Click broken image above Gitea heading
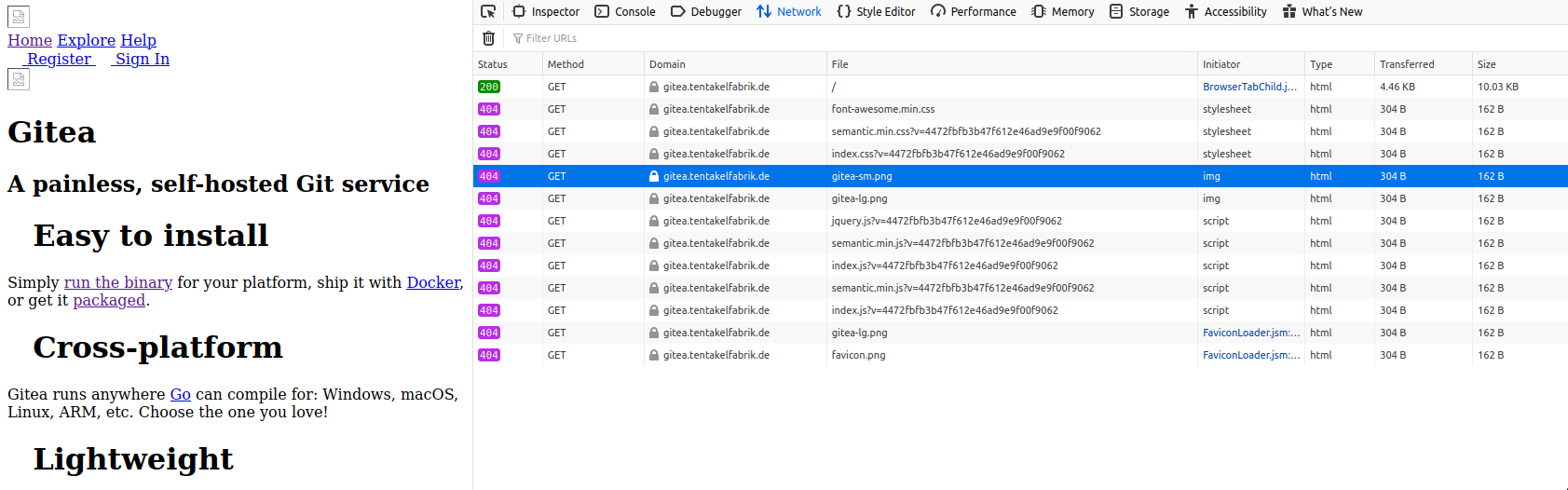Image resolution: width=1568 pixels, height=490 pixels. pos(19,79)
